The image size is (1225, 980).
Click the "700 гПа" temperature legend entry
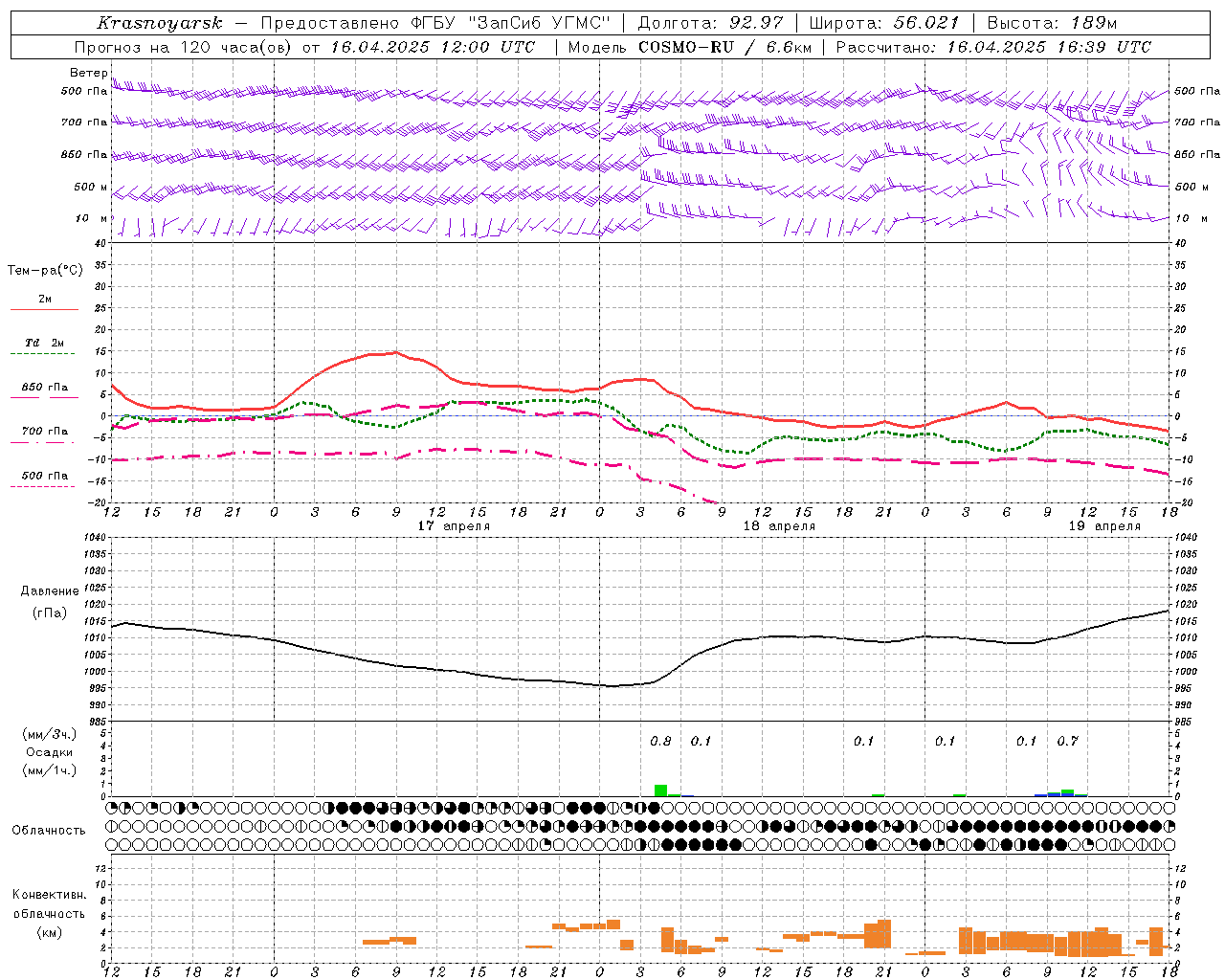tap(44, 432)
